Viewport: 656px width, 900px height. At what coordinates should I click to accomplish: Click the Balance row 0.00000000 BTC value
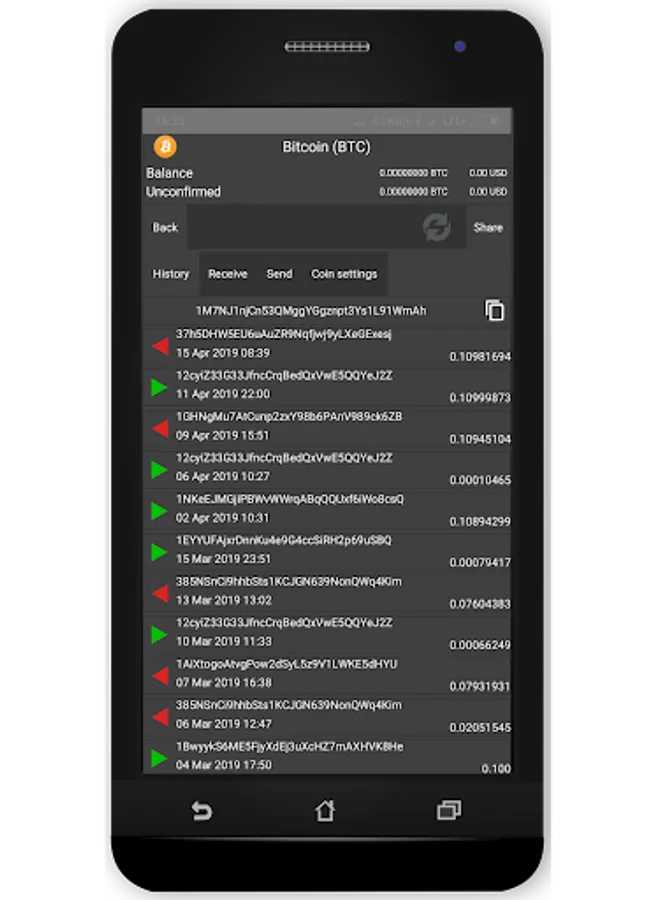tap(413, 173)
